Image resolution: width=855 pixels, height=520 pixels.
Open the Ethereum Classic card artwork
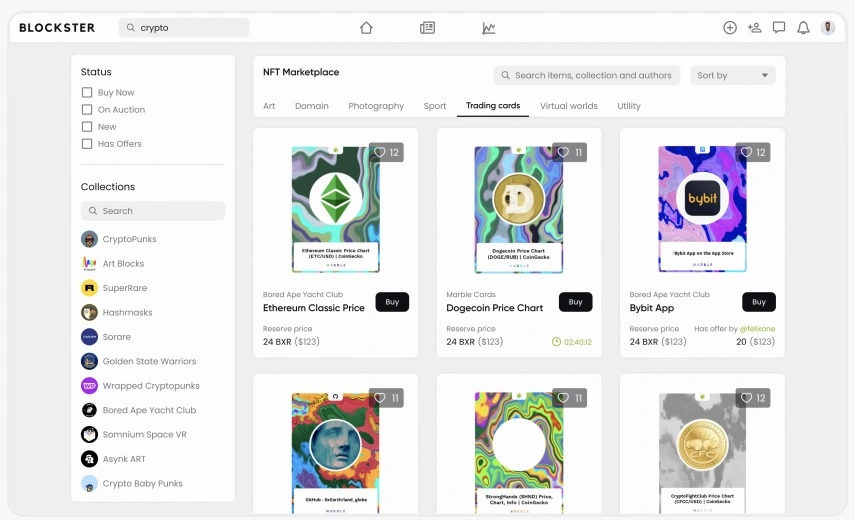tap(336, 209)
